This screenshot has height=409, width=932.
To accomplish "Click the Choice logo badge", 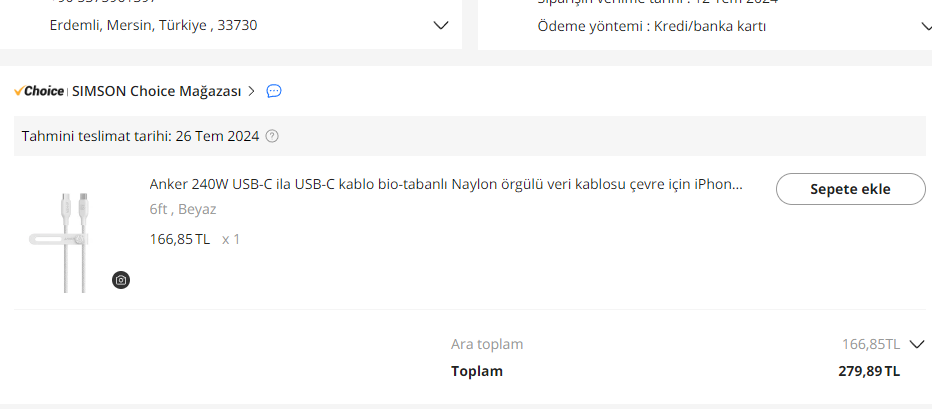I will (x=39, y=91).
